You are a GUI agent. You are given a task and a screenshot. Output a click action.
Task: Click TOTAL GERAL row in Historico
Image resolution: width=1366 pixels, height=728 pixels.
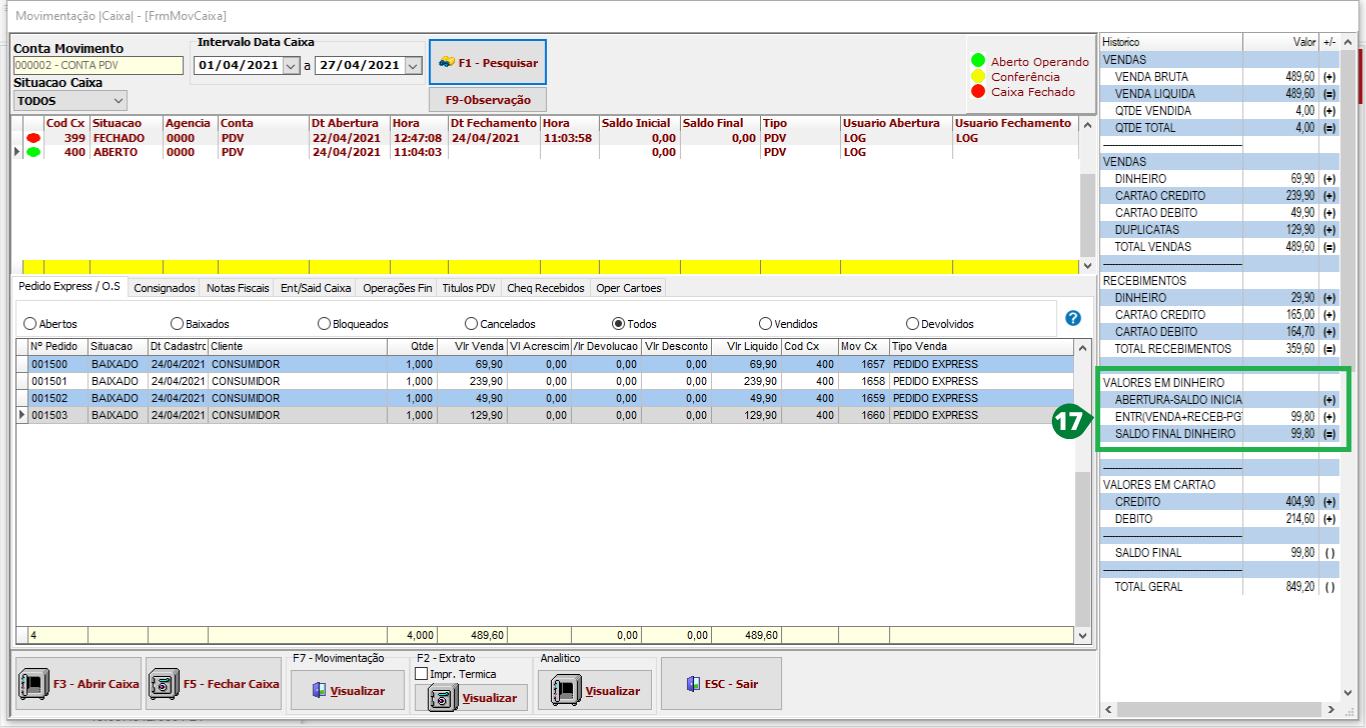1219,586
